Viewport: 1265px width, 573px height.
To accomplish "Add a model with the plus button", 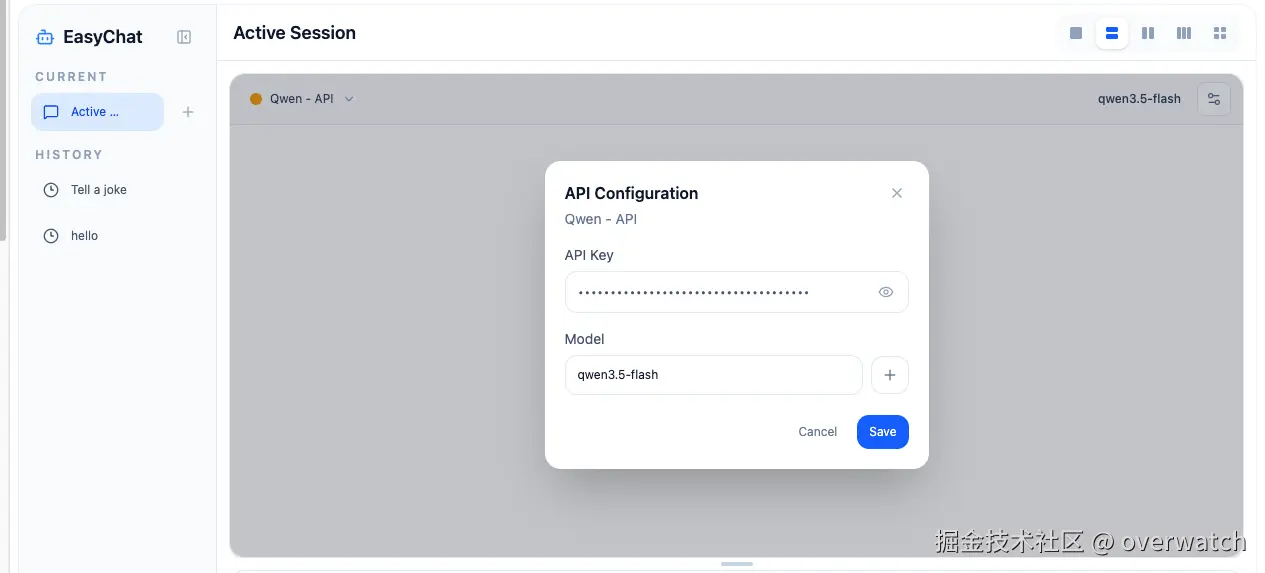I will click(x=890, y=375).
